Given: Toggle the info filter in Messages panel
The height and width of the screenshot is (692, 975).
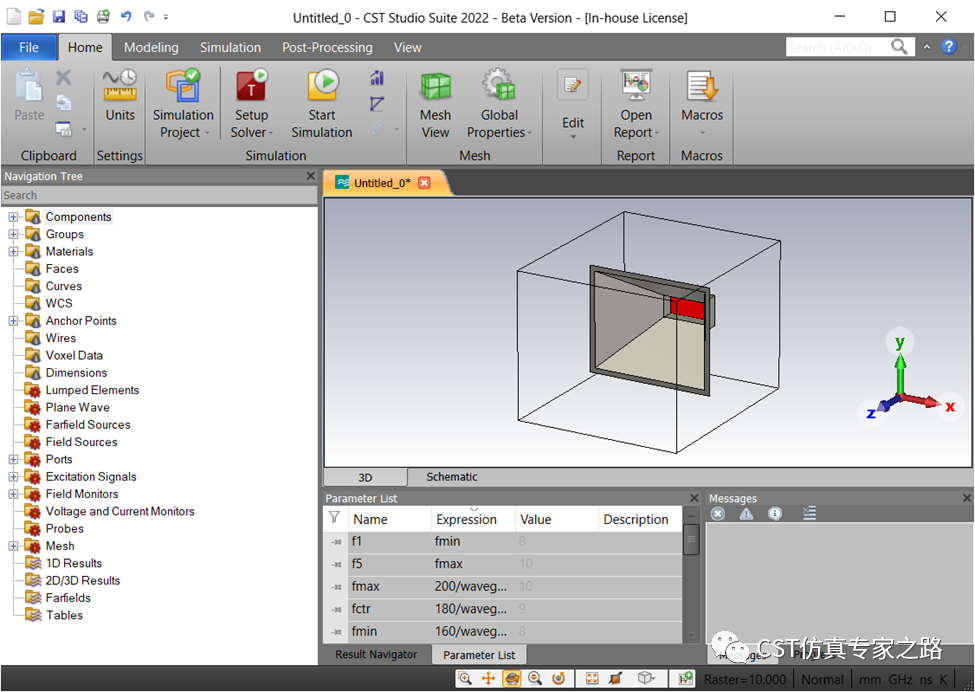Looking at the screenshot, I should (775, 514).
